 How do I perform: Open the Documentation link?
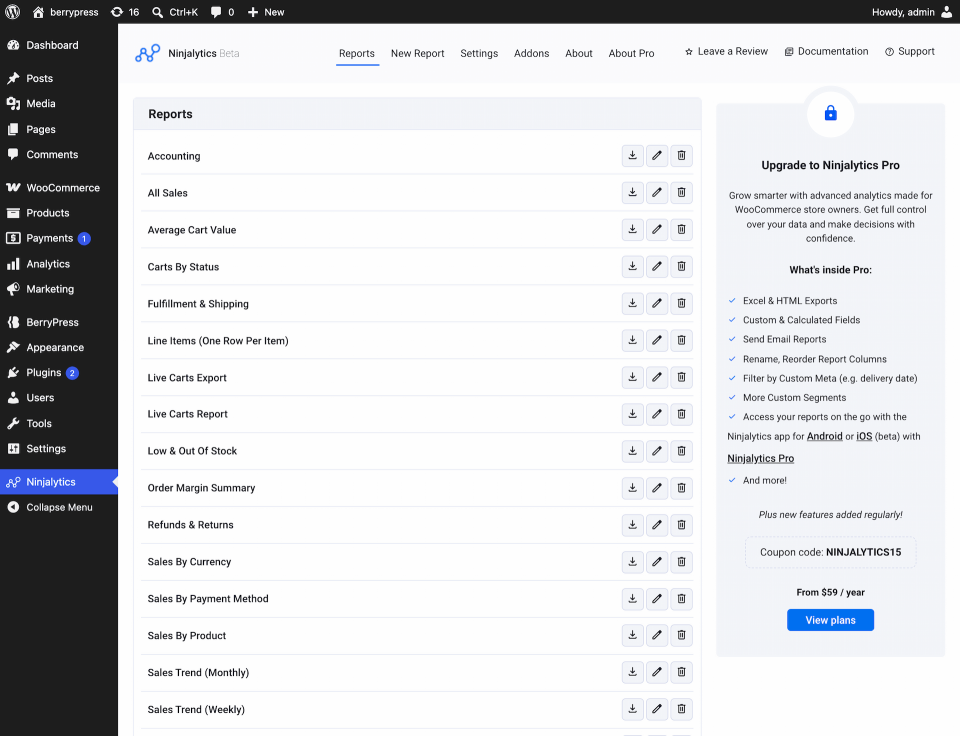pos(827,51)
